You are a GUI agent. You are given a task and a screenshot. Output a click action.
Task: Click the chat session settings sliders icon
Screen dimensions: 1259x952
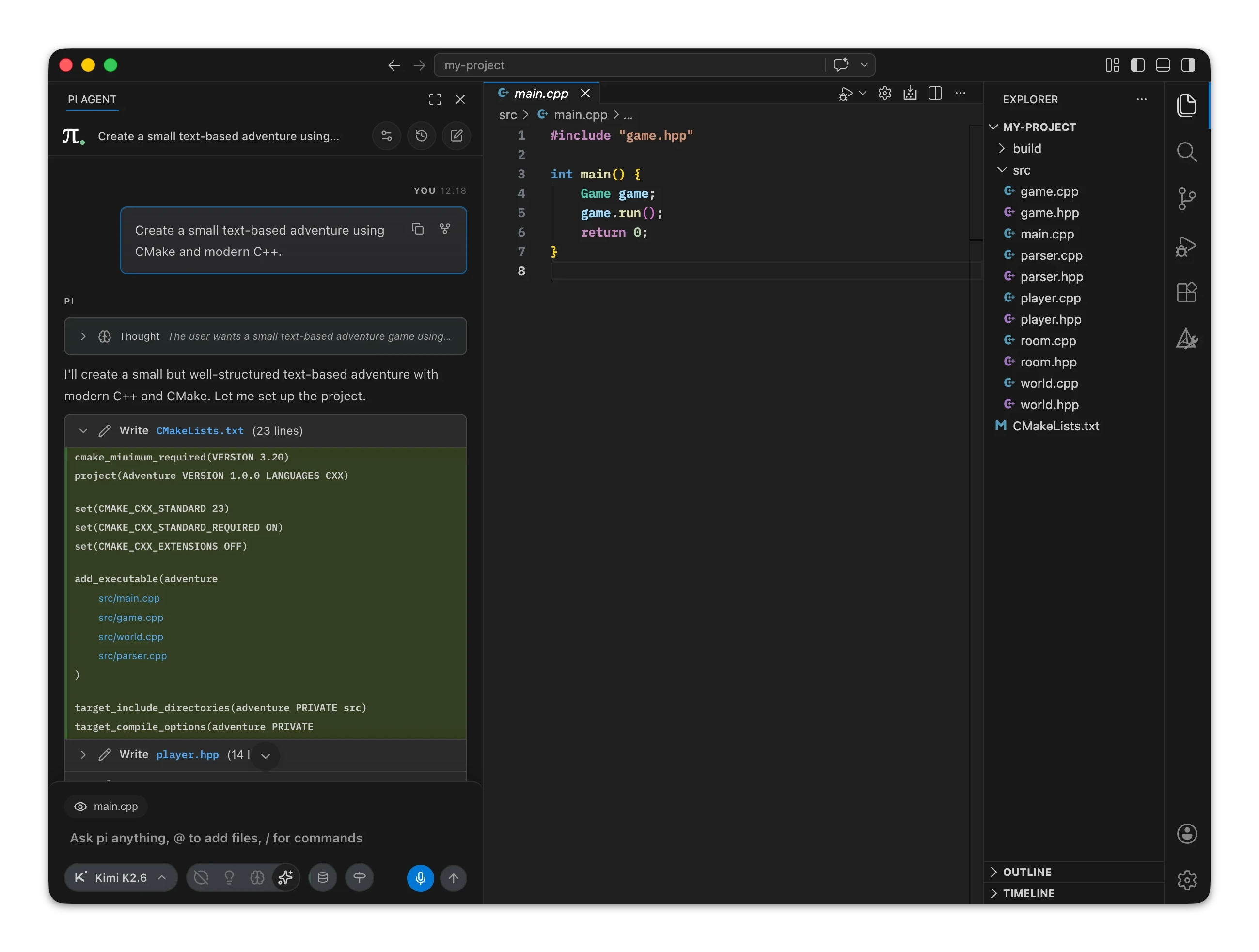pyautogui.click(x=386, y=136)
